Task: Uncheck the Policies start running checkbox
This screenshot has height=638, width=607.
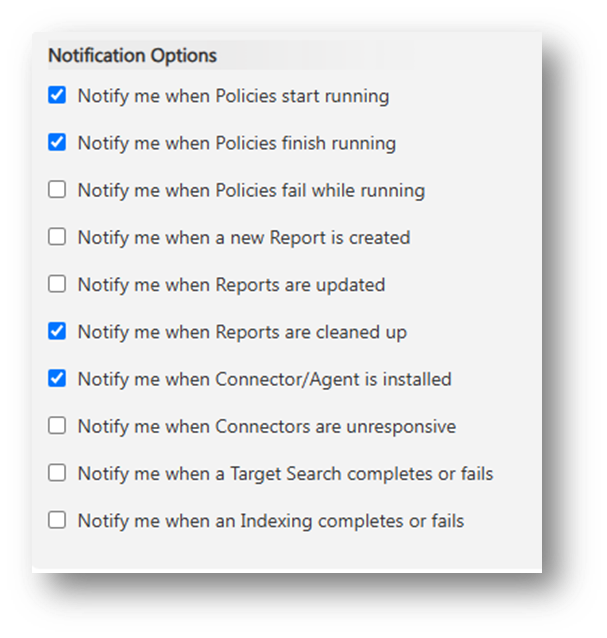Action: pyautogui.click(x=57, y=95)
